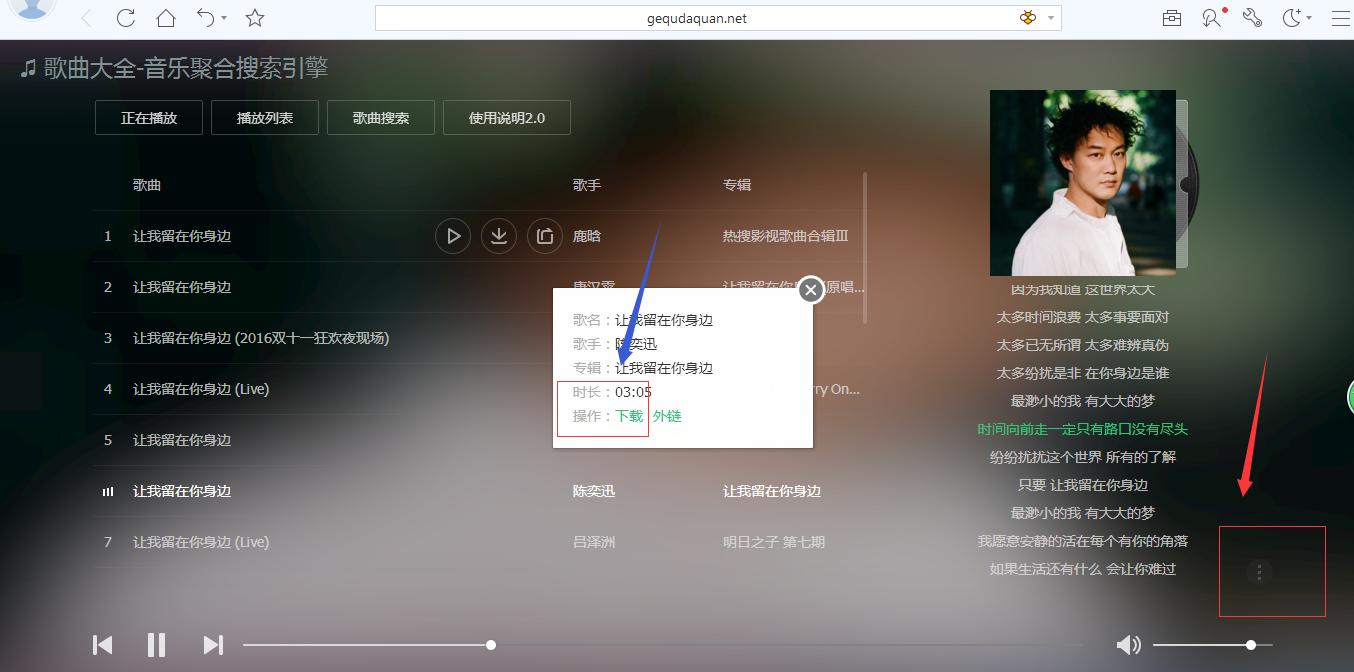This screenshot has width=1354, height=672.
Task: Play the song 让我留在你身边 by 鹿晗
Action: (452, 235)
